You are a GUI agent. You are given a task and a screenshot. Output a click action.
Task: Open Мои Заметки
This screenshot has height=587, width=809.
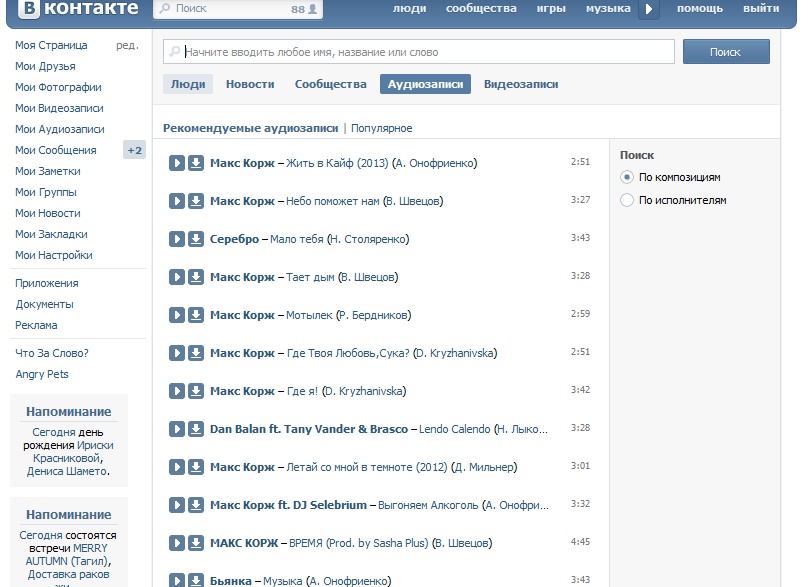point(48,171)
